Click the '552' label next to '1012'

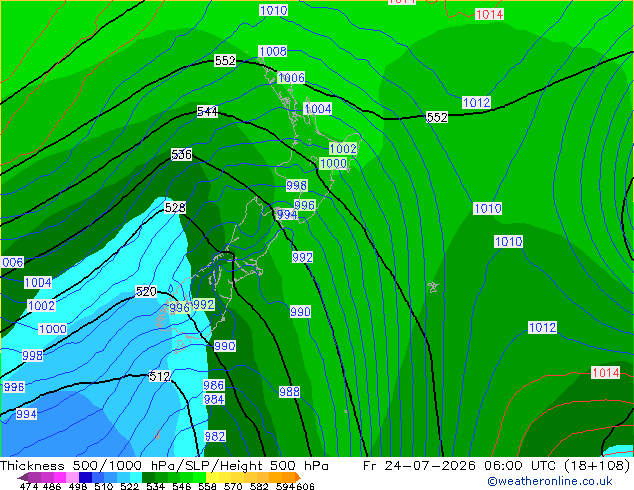click(437, 117)
